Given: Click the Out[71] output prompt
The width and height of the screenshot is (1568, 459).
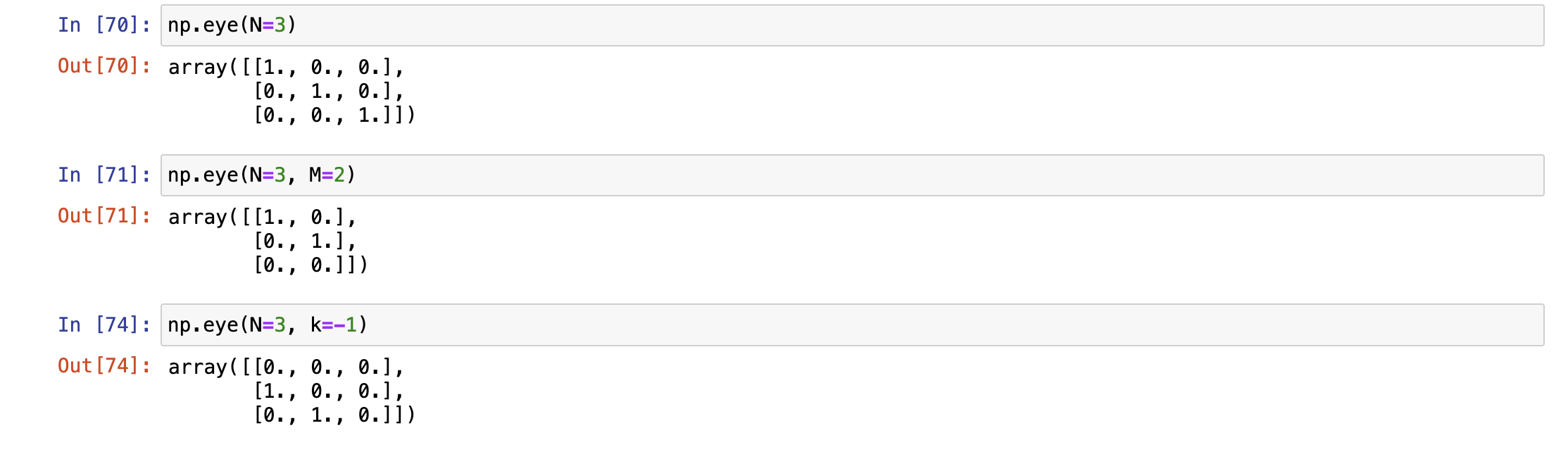Looking at the screenshot, I should (x=104, y=216).
